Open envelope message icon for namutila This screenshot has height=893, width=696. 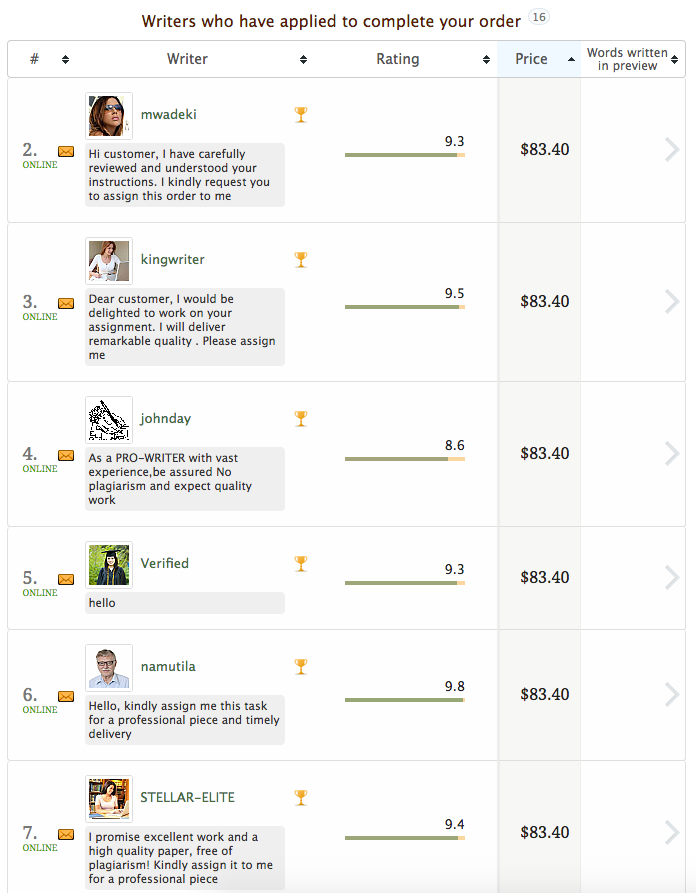coord(66,696)
